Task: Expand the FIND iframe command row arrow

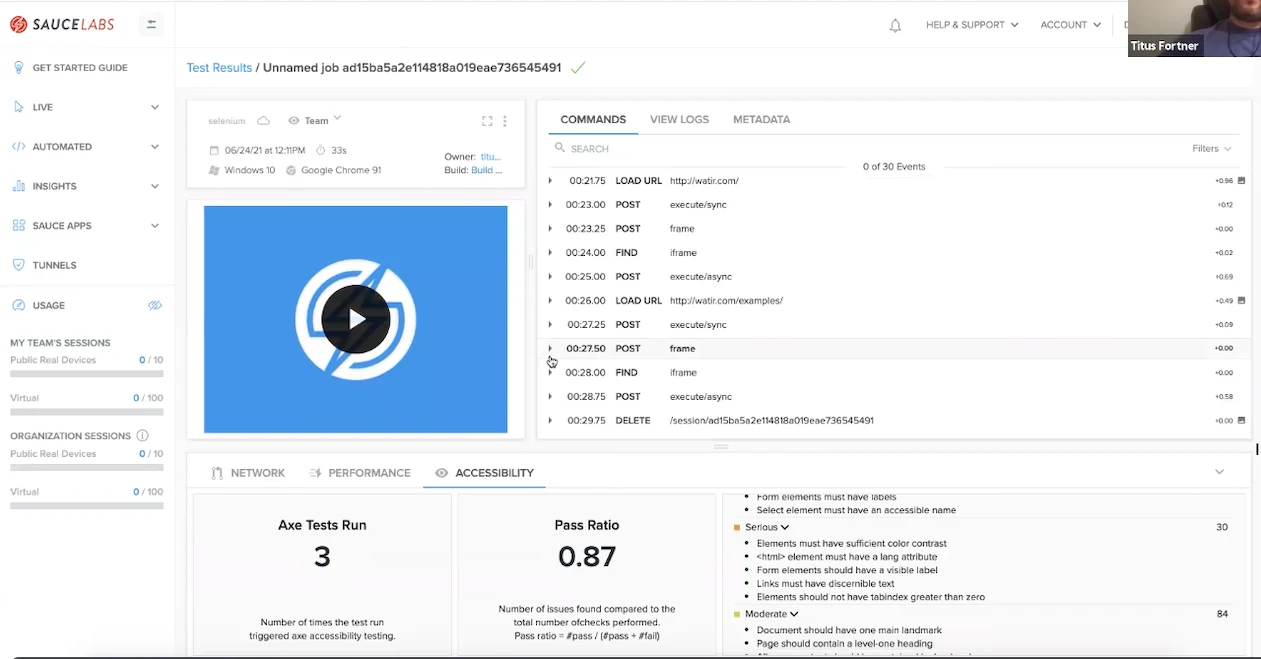Action: click(549, 252)
